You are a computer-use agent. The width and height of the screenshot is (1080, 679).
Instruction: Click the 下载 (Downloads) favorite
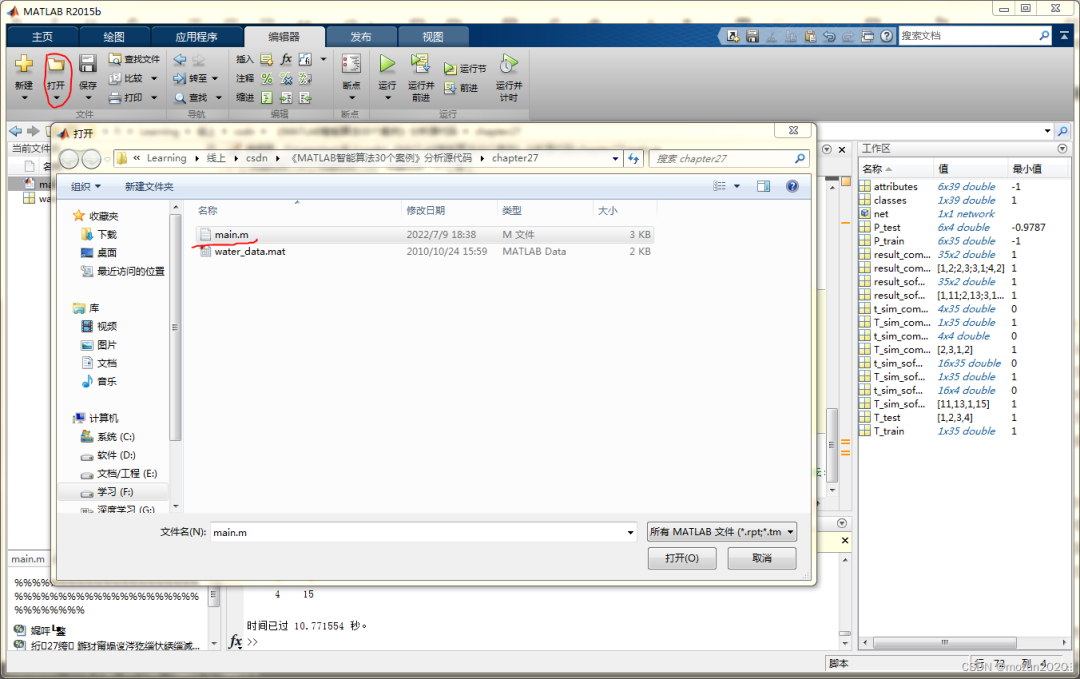click(x=99, y=234)
